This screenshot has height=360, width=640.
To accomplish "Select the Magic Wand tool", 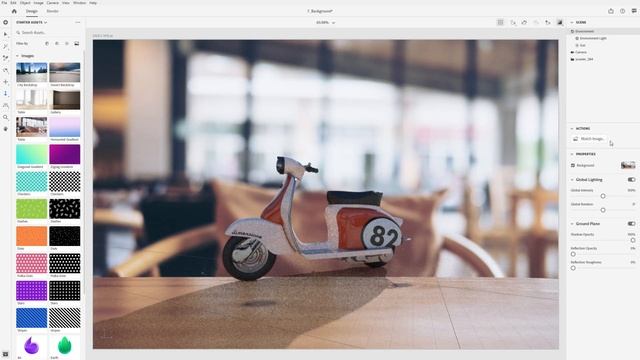I will (x=5, y=47).
